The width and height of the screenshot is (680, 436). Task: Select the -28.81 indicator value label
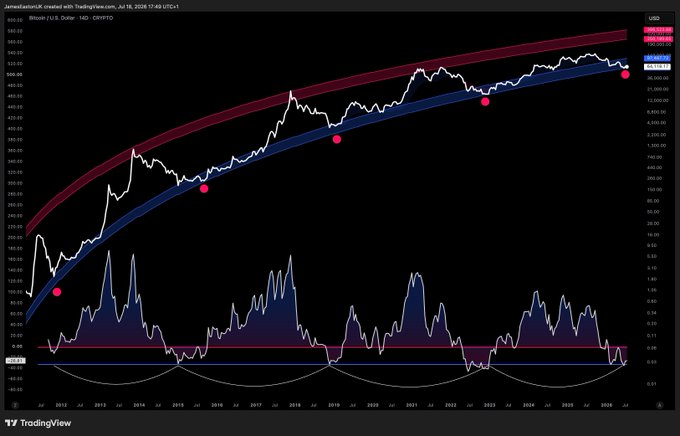16,361
